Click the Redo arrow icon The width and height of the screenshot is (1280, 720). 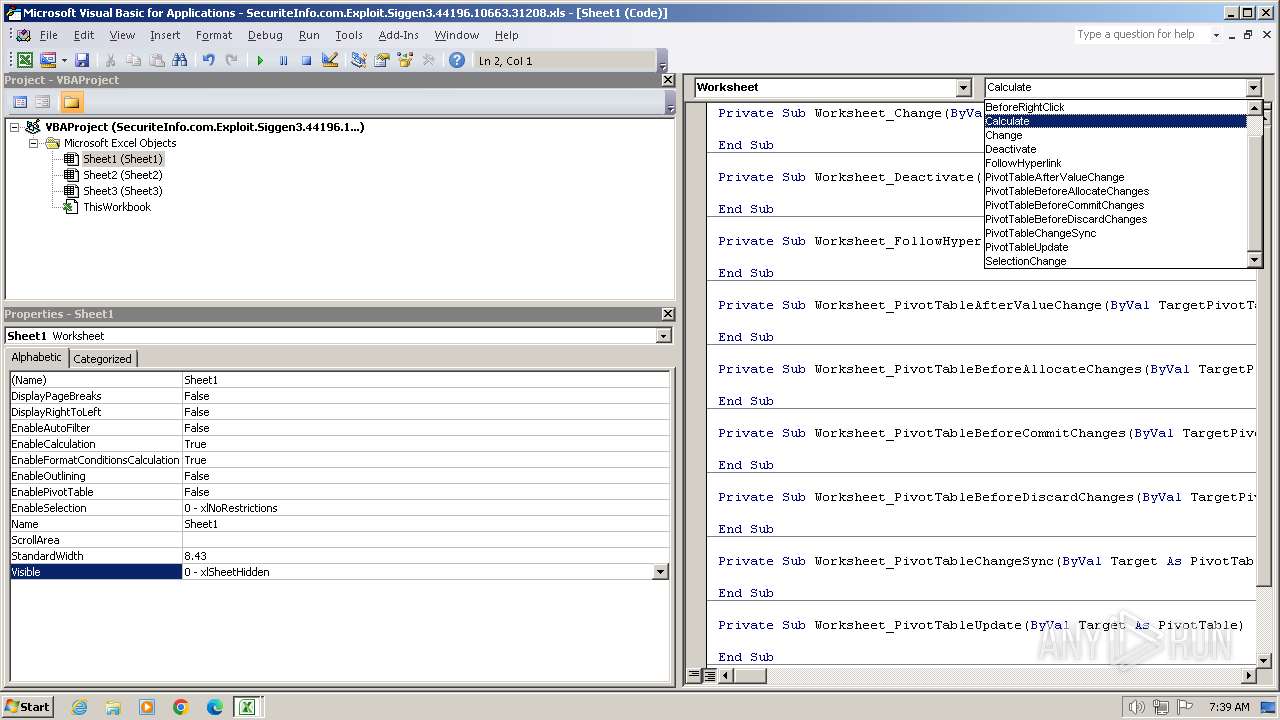pyautogui.click(x=231, y=60)
